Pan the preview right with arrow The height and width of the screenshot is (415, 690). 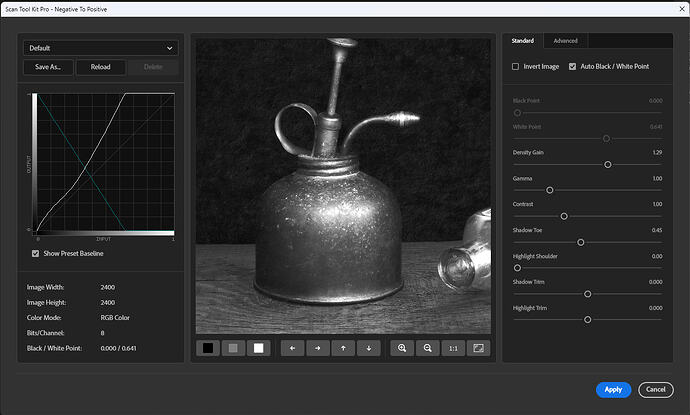click(317, 348)
